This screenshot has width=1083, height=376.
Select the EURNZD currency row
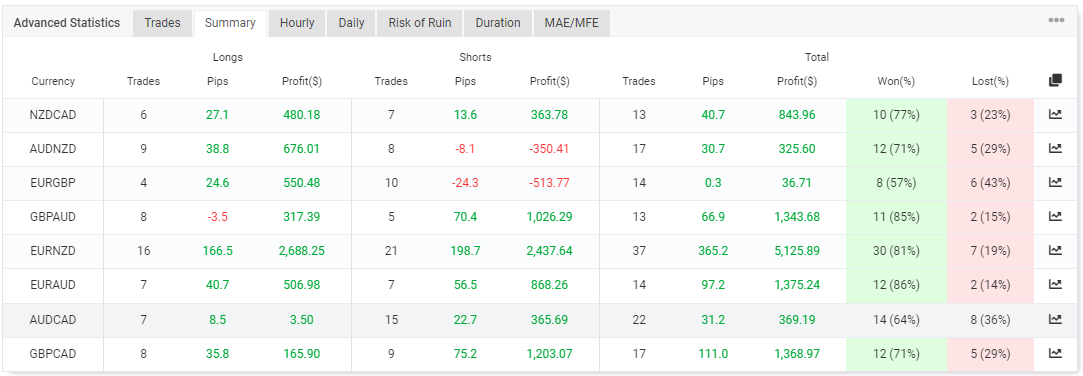(541, 251)
